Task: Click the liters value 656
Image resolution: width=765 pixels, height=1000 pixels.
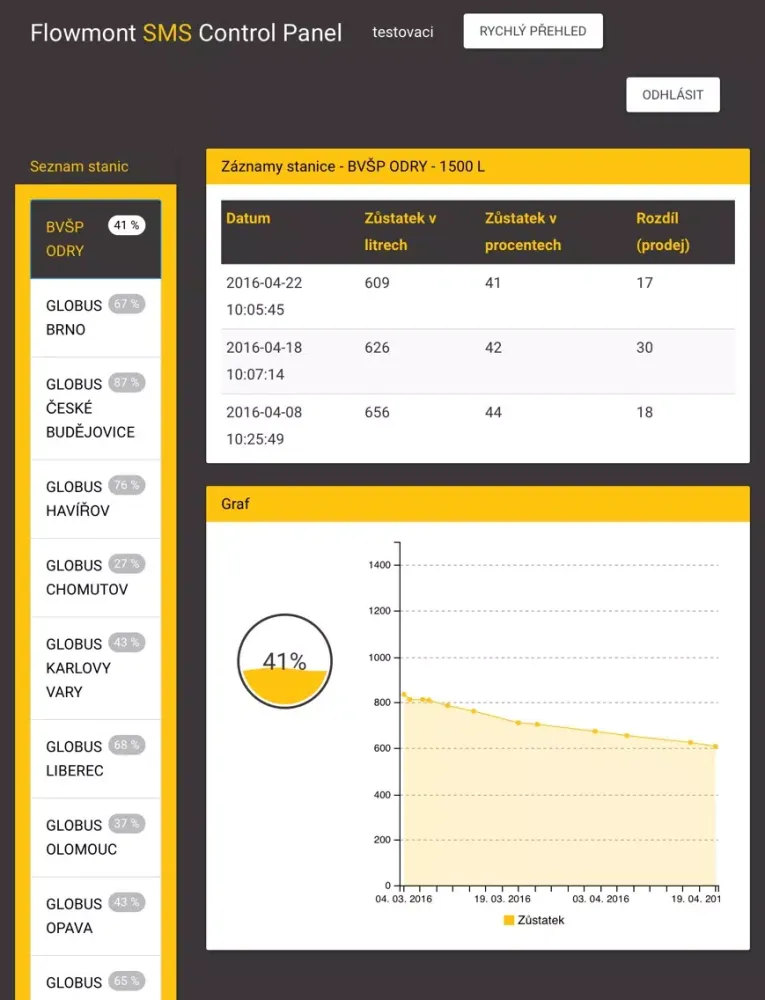Action: [377, 412]
